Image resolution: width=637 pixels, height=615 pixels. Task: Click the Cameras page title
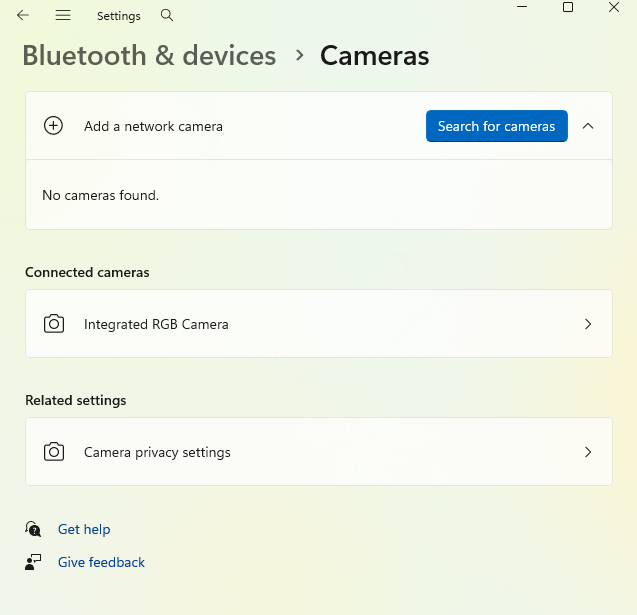click(375, 55)
